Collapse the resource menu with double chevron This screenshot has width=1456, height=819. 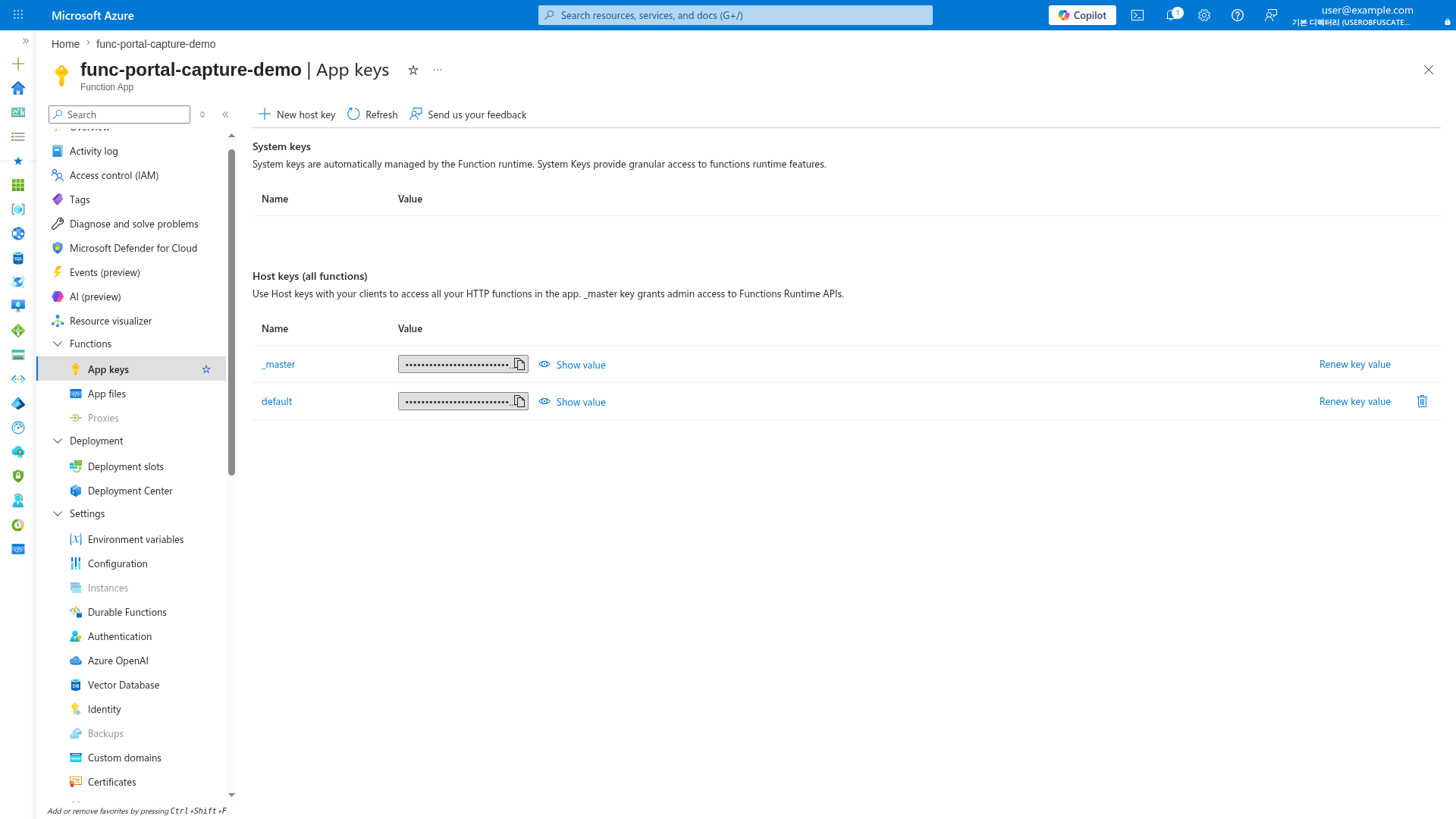tap(225, 115)
